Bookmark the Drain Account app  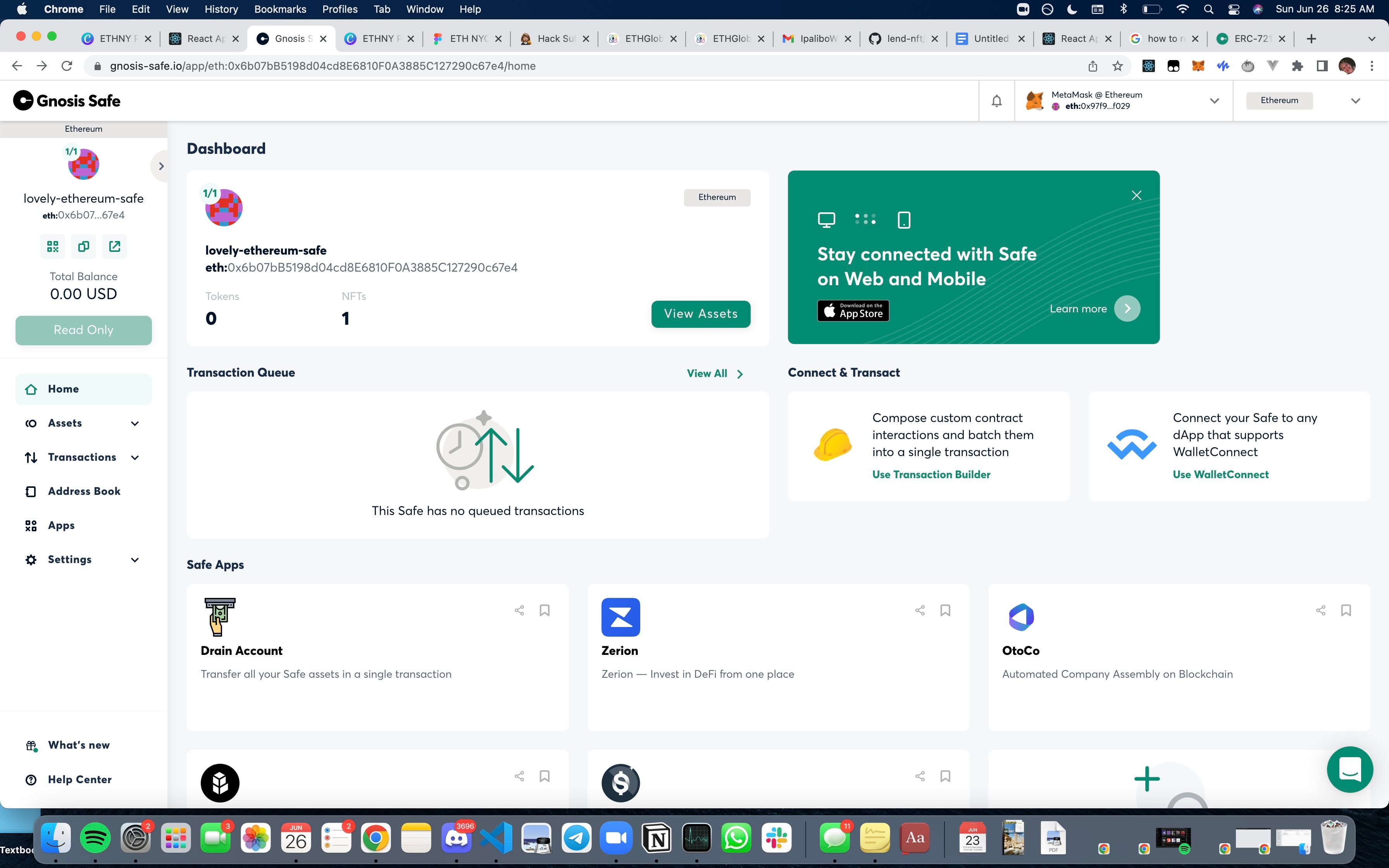pos(545,610)
